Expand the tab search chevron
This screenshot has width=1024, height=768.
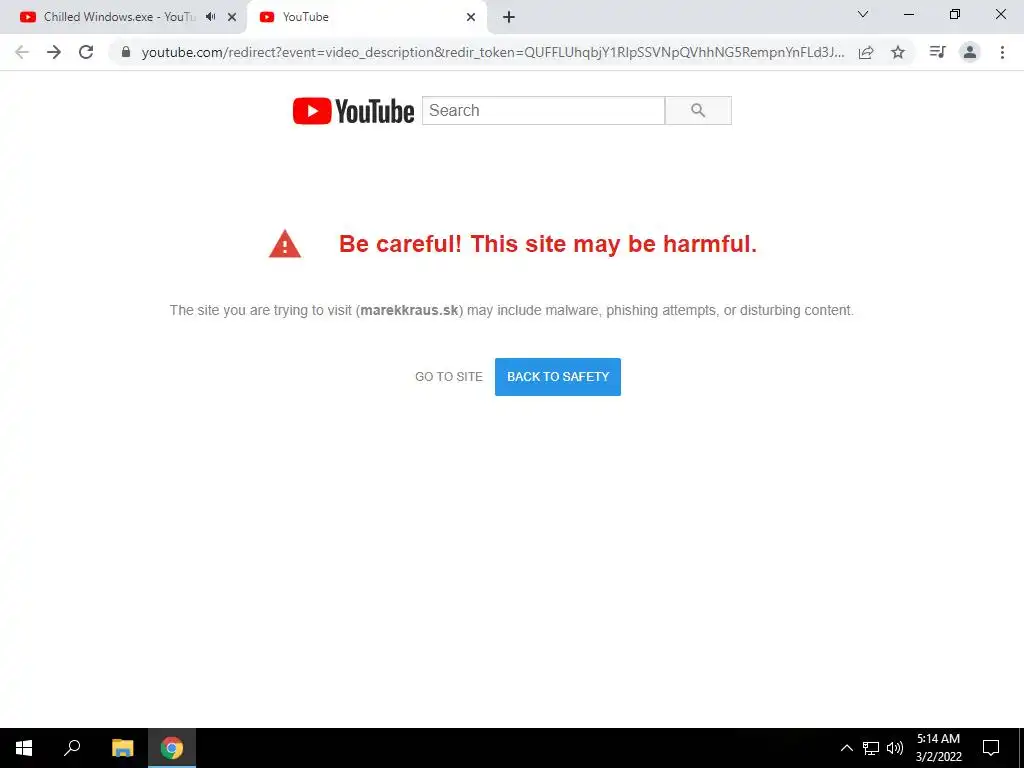point(863,14)
